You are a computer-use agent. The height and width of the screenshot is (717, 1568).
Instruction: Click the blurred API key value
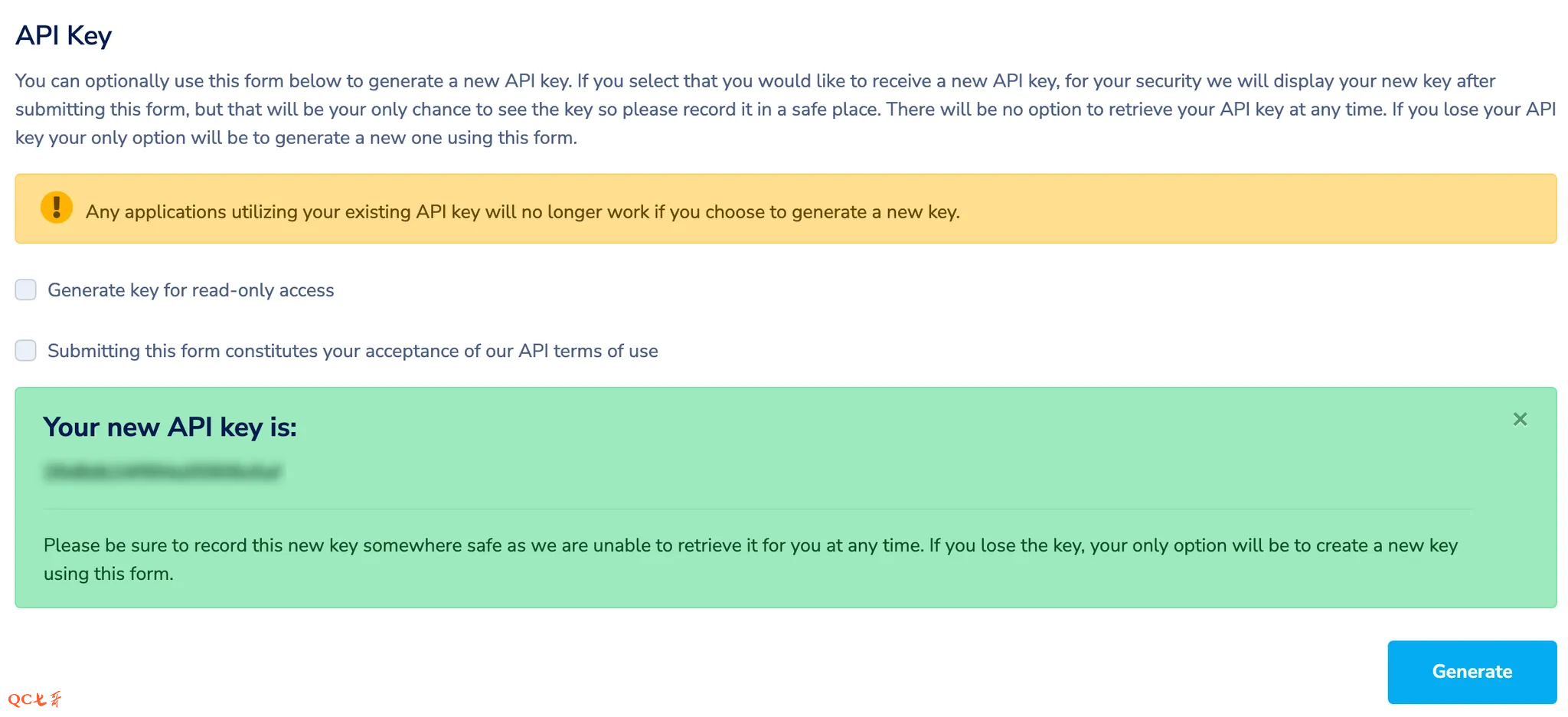163,471
